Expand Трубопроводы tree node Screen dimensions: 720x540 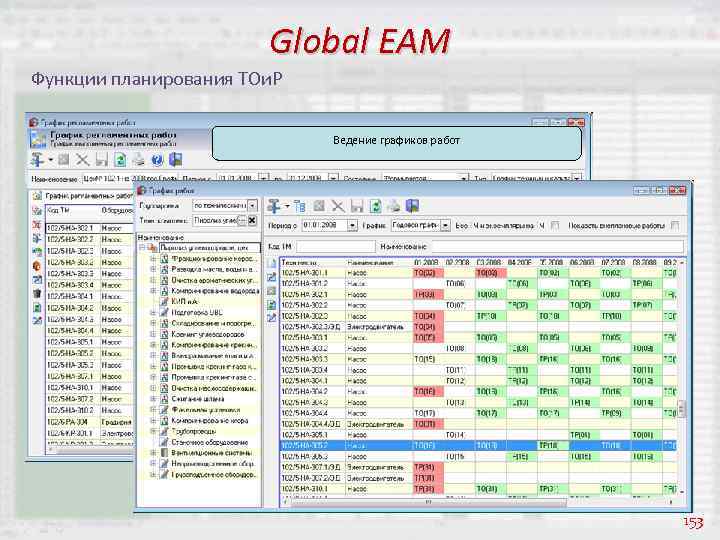click(x=153, y=432)
